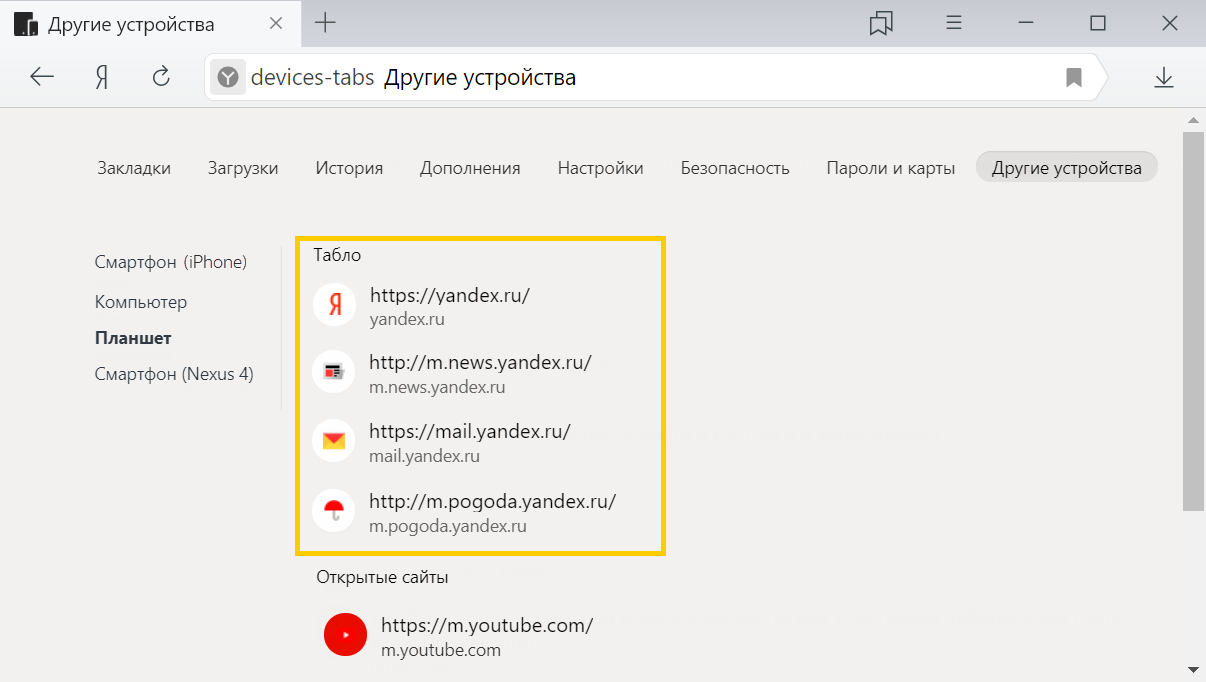Click the Yandex Я favicon tile
1206x682 pixels.
coord(335,305)
